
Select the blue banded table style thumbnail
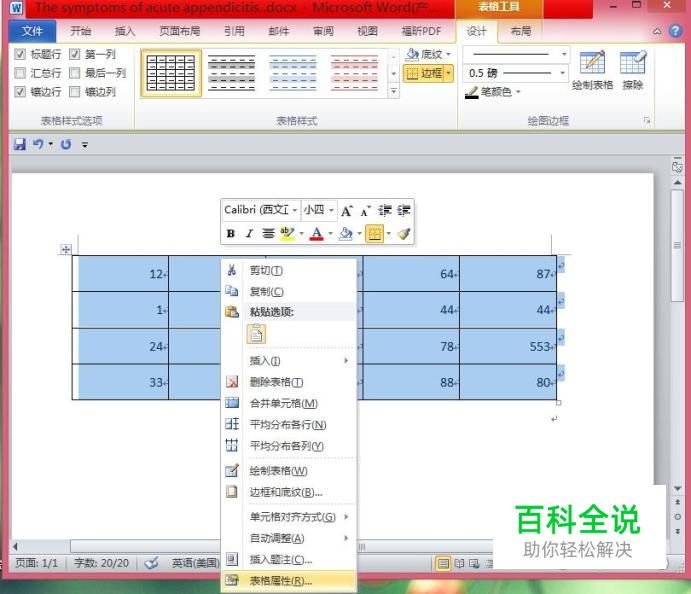point(293,73)
